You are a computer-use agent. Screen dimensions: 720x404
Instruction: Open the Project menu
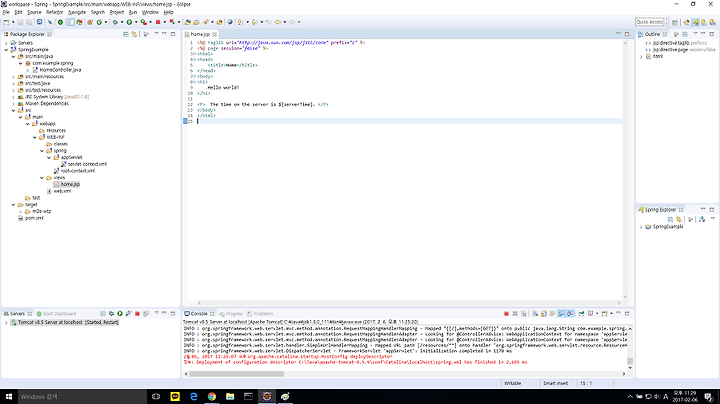pos(117,12)
